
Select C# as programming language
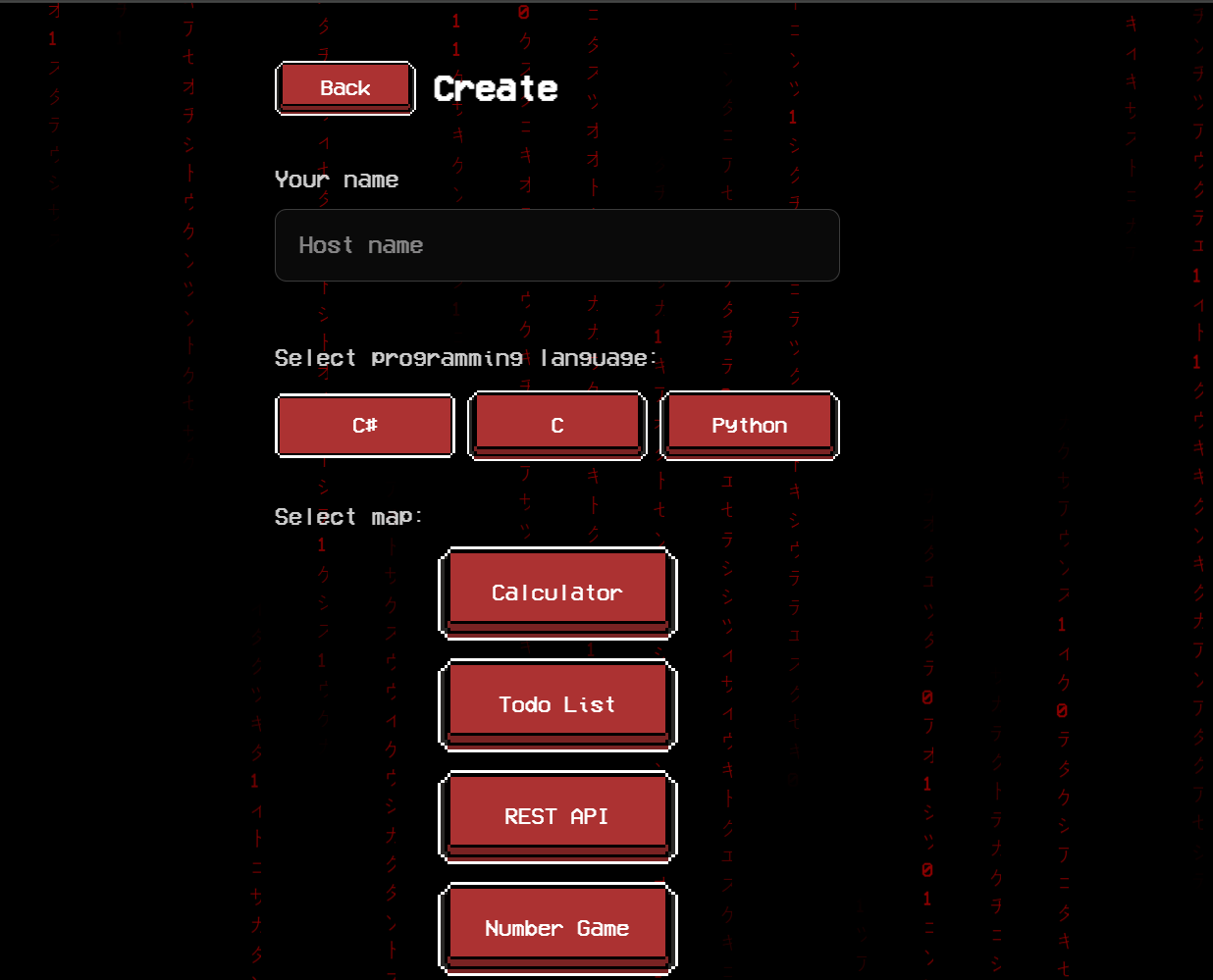coord(365,426)
